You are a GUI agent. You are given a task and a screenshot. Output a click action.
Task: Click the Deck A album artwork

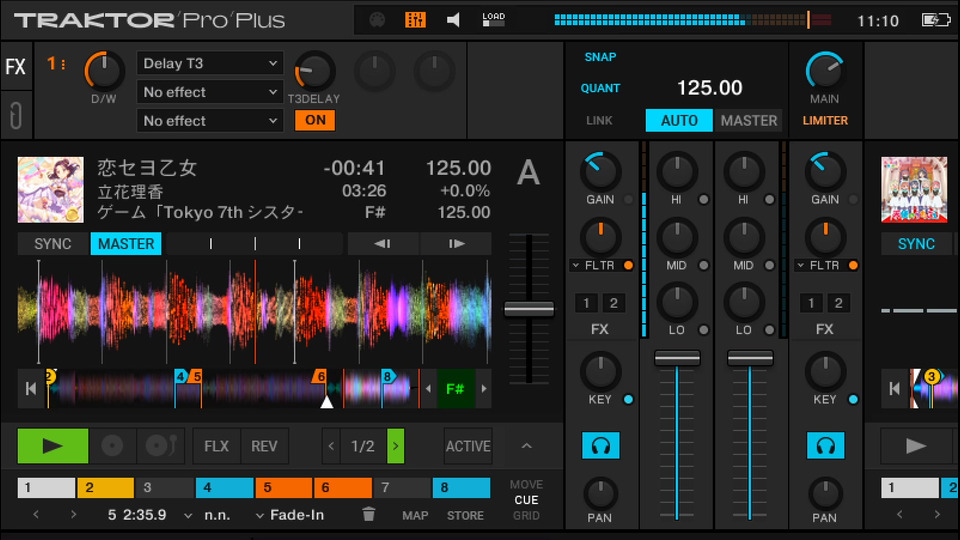click(50, 189)
